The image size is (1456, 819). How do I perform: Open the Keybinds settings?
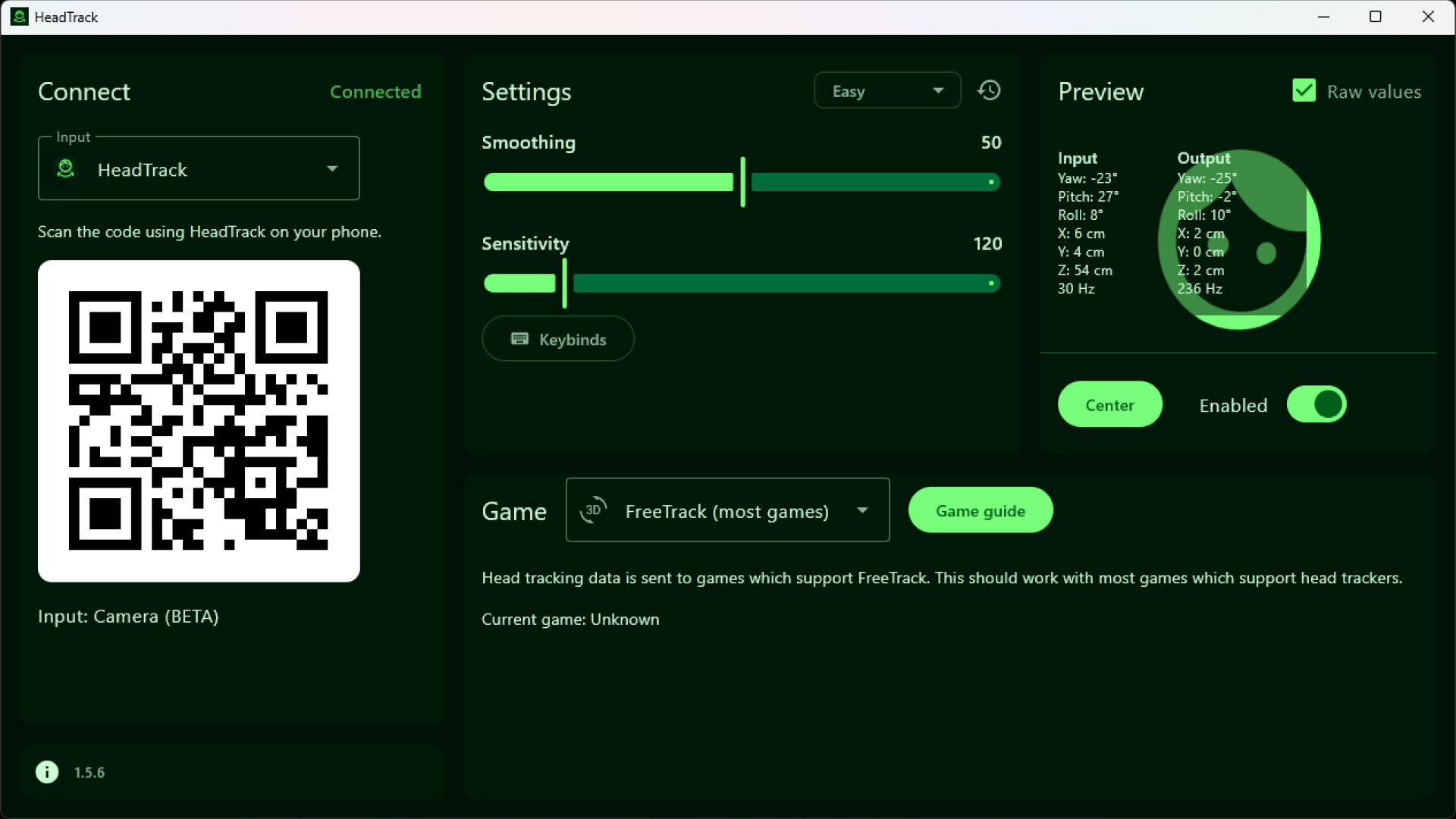coord(557,339)
